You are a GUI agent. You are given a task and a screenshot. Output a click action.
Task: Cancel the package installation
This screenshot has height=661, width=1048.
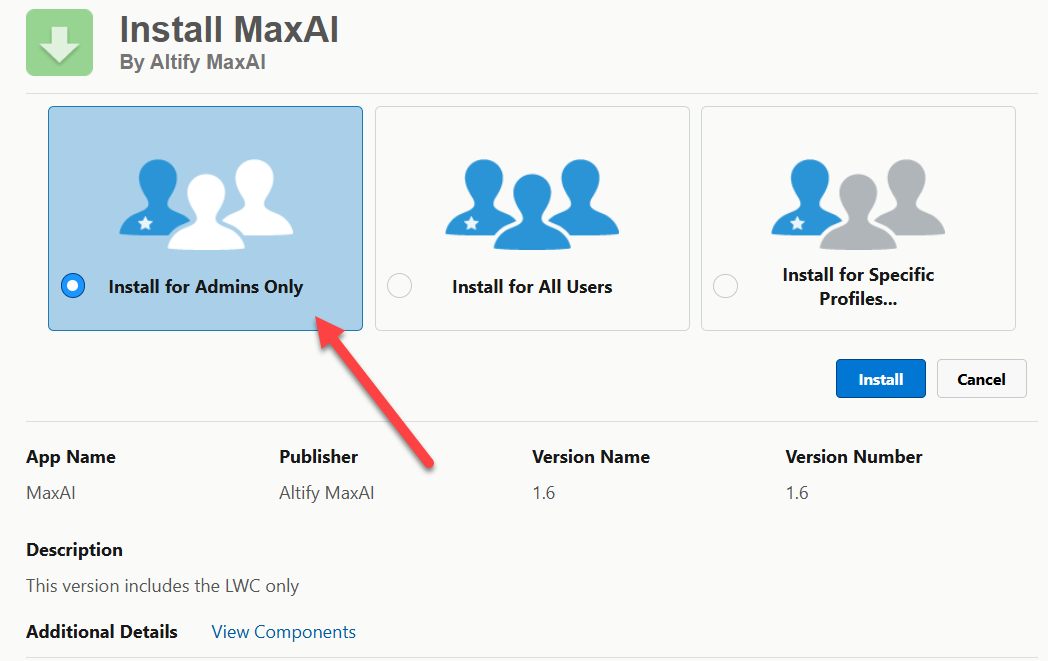coord(981,379)
